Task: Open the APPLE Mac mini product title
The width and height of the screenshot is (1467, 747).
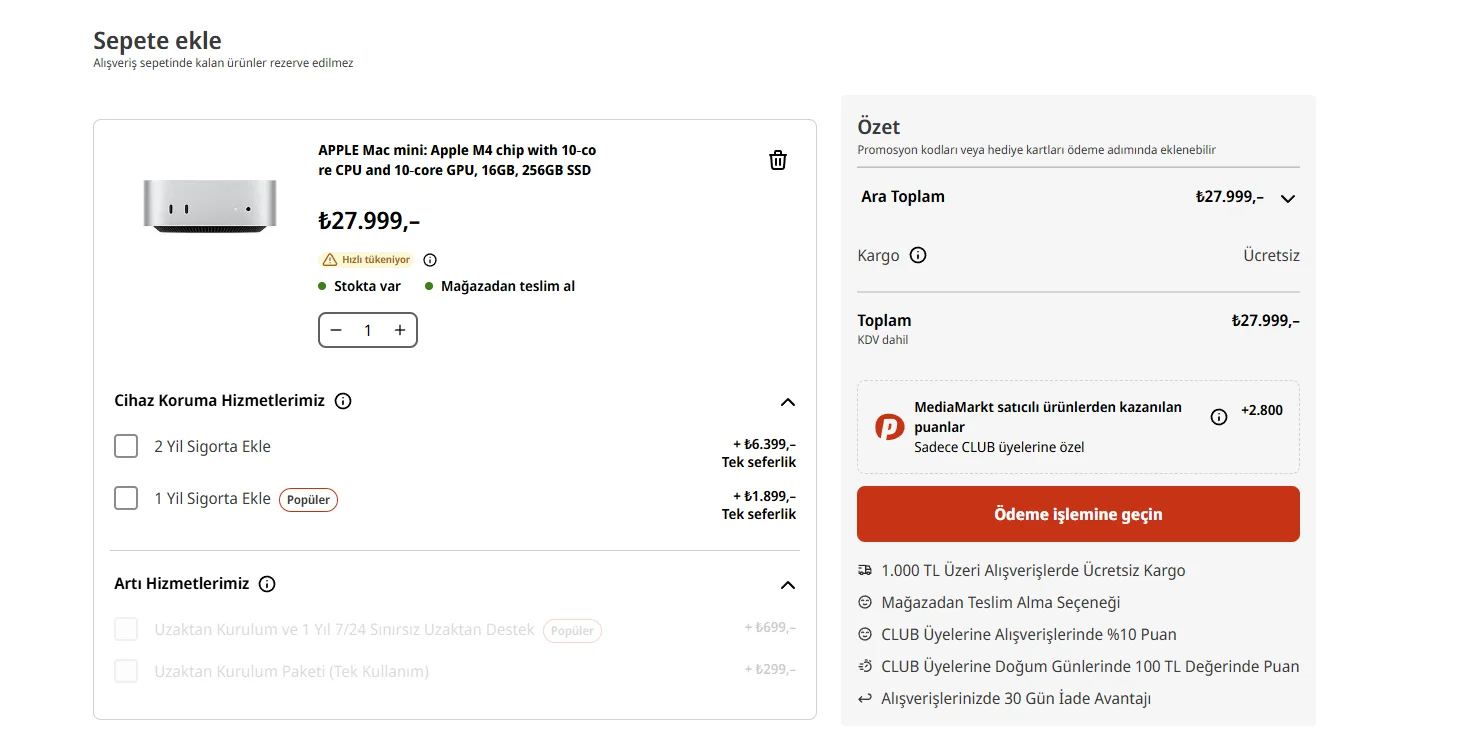Action: pos(457,160)
